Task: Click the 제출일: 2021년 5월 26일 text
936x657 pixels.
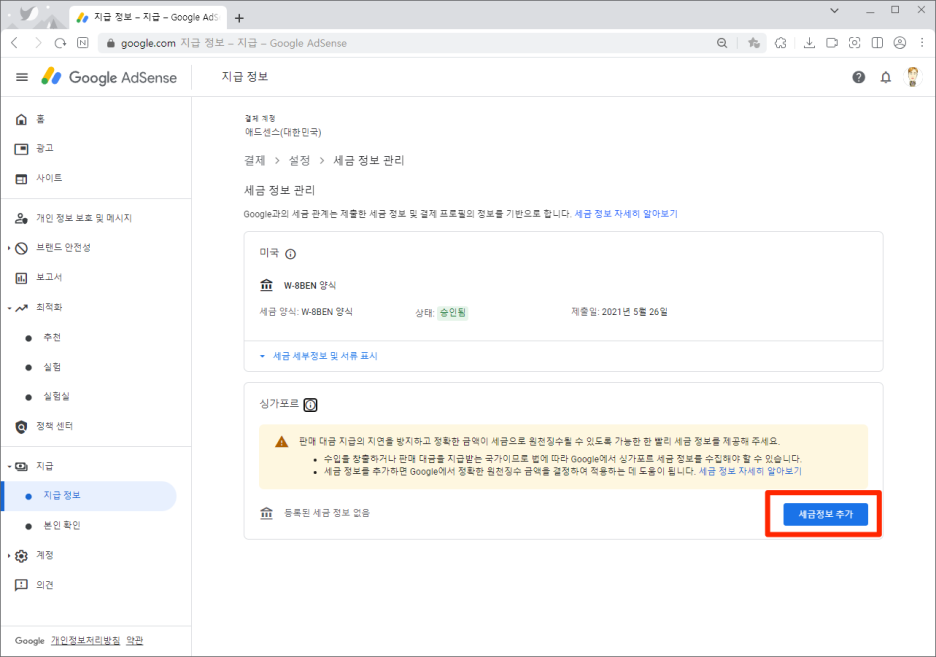Action: 619,312
